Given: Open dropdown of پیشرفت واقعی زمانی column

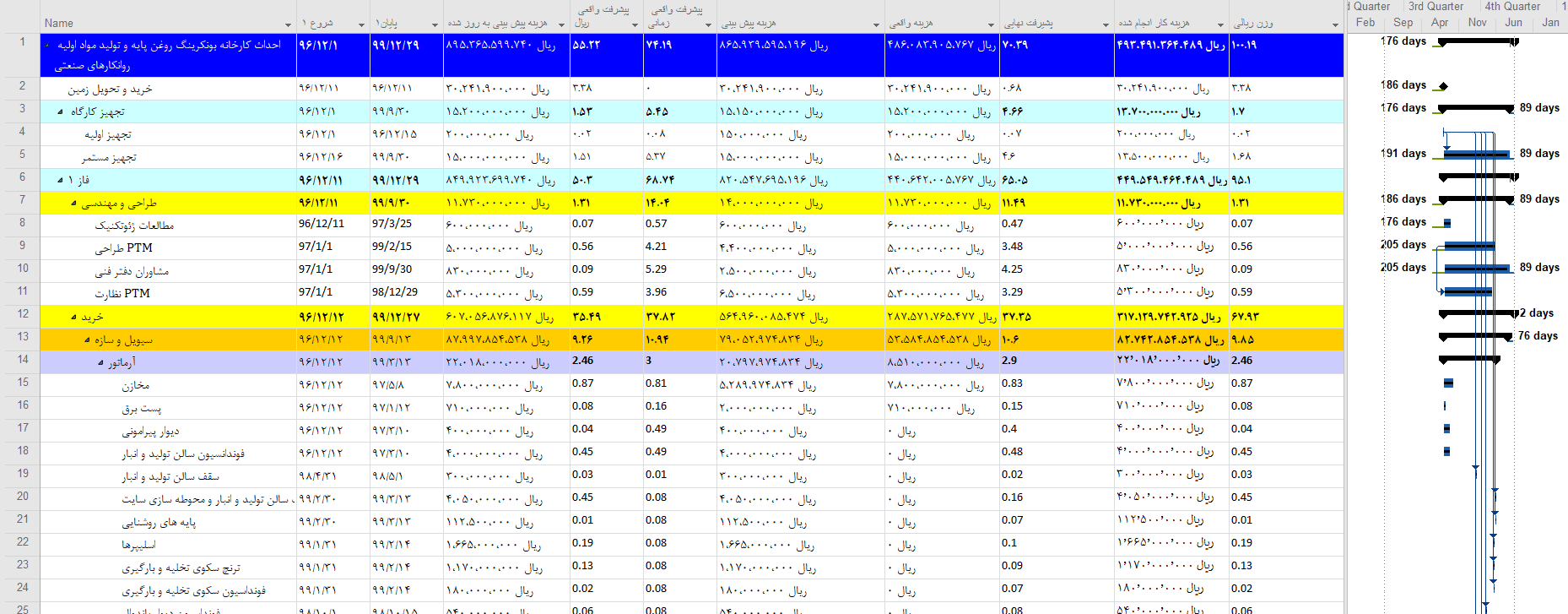Looking at the screenshot, I should 709,24.
